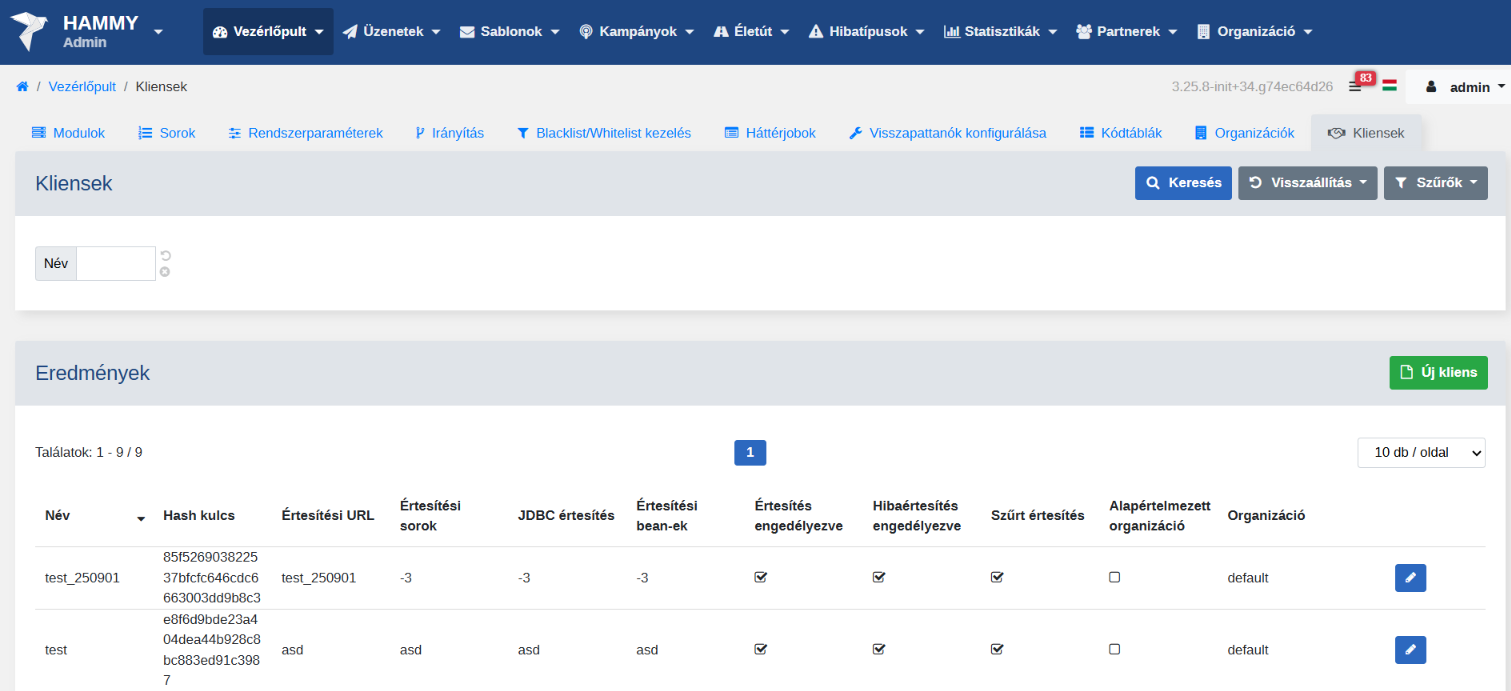This screenshot has height=691, width=1511.
Task: Click into the Név filter input field
Action: coord(116,264)
